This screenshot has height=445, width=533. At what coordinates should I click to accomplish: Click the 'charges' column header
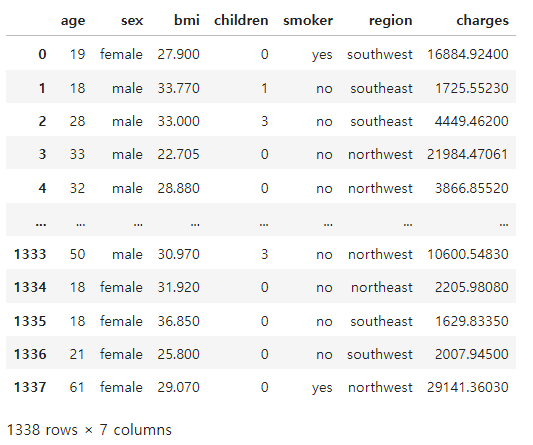pyautogui.click(x=483, y=21)
